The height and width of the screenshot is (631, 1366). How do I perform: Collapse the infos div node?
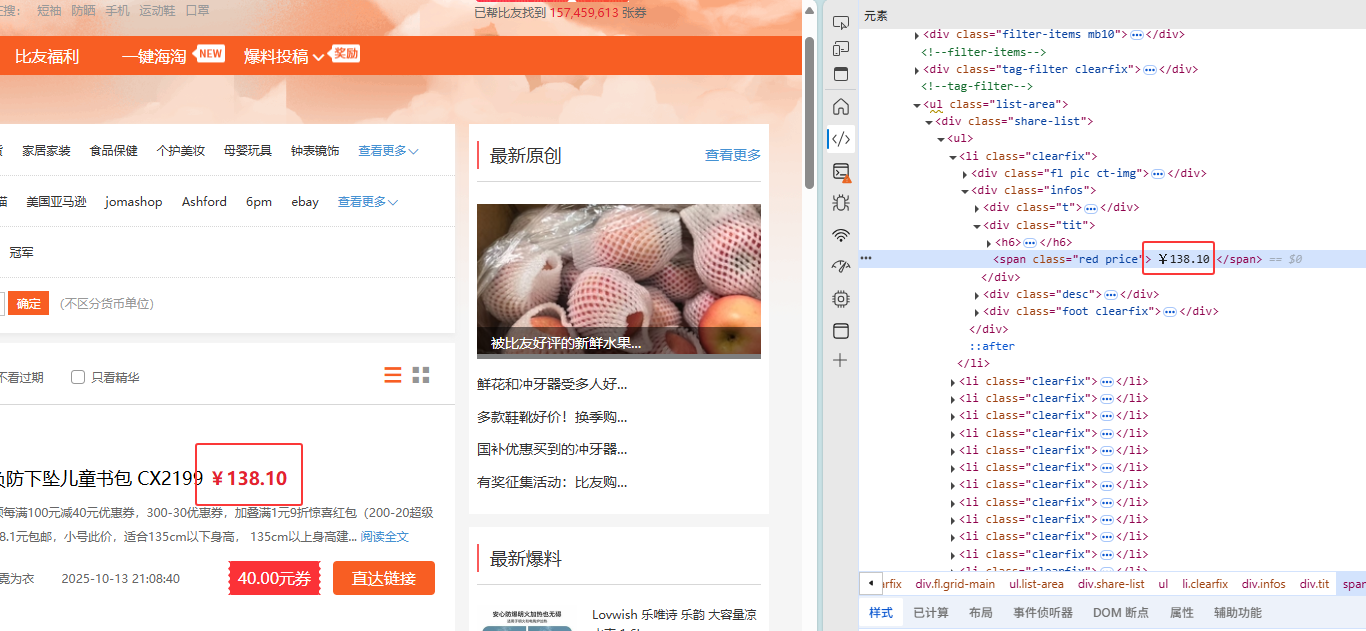[x=965, y=191]
